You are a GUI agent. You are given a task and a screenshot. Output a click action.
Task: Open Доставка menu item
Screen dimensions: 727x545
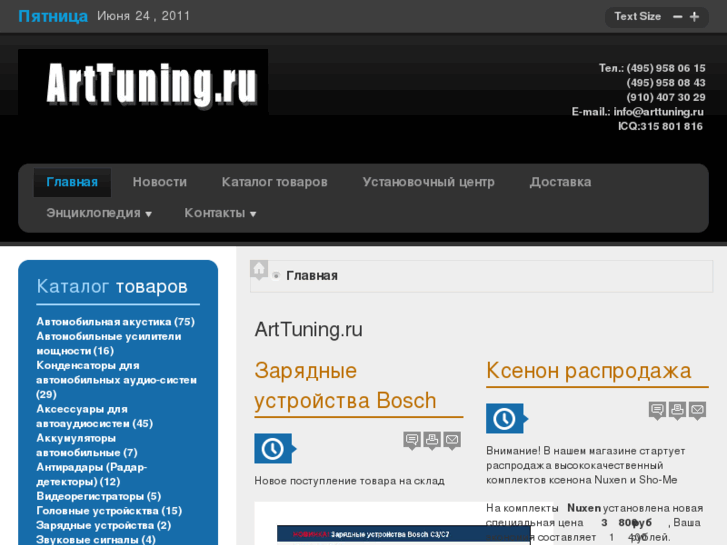click(560, 182)
